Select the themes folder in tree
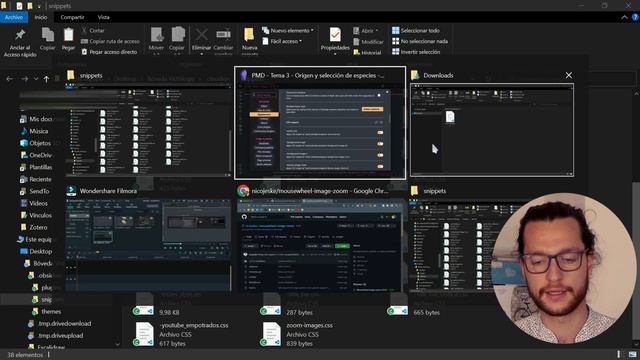Viewport: 640px width, 360px height. [x=47, y=311]
